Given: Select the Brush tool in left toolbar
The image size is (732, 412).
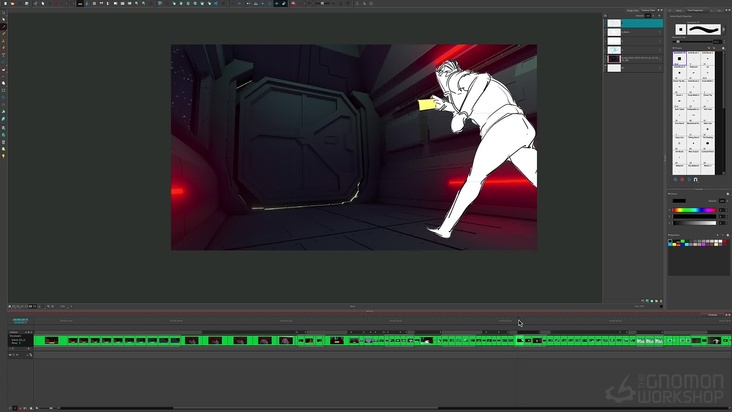Looking at the screenshot, I should [x=4, y=26].
